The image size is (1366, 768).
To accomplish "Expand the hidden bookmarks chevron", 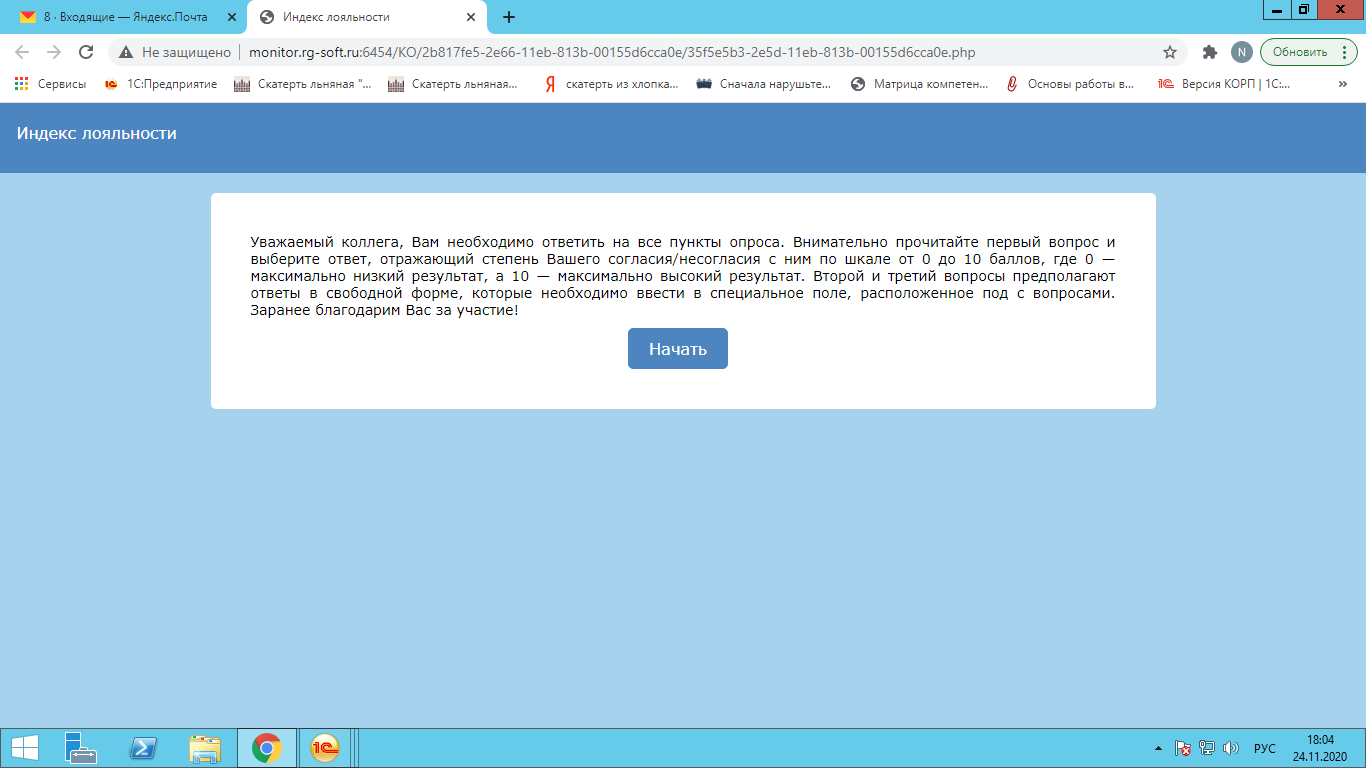I will point(1342,84).
